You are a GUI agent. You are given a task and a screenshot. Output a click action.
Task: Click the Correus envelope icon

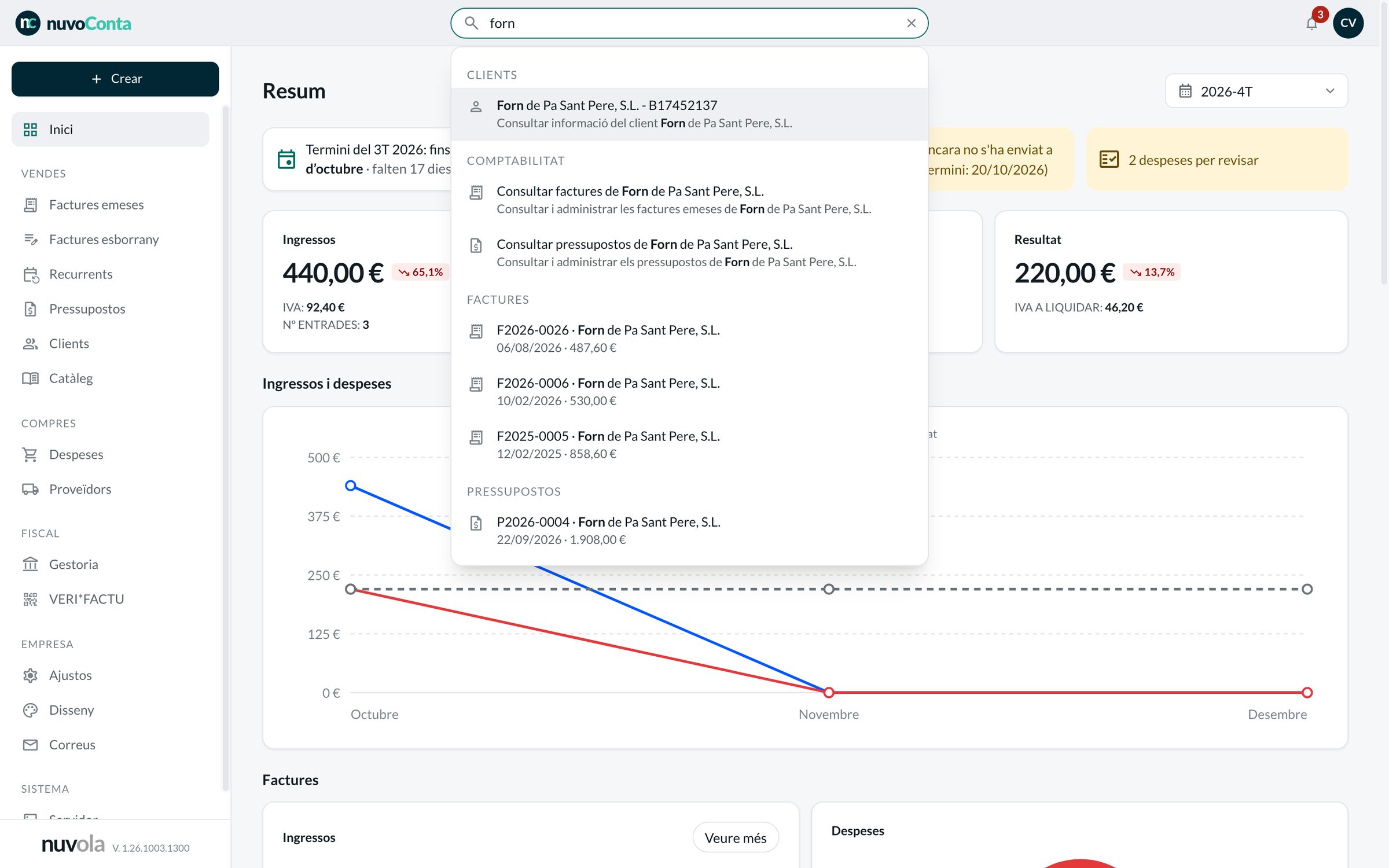pos(30,745)
